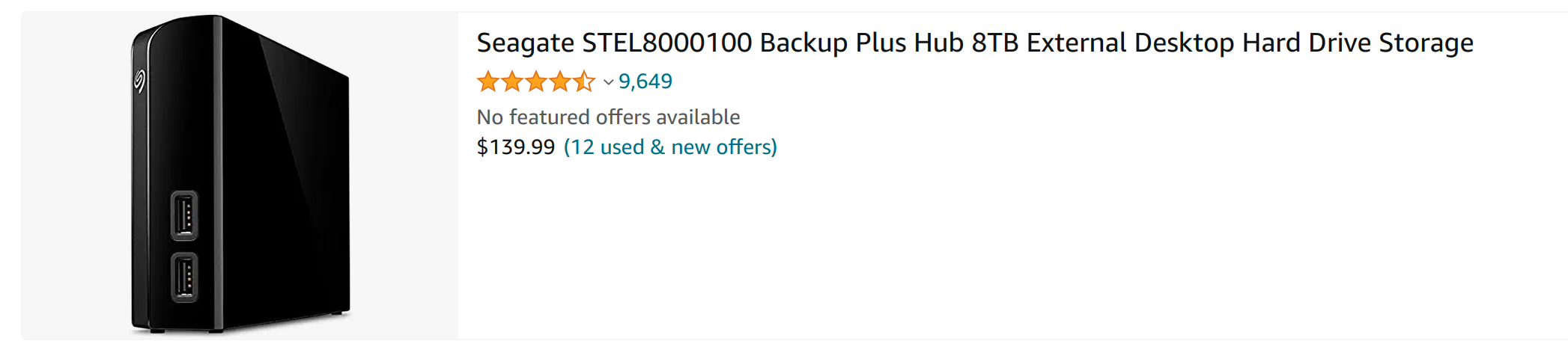The height and width of the screenshot is (341, 1568).
Task: Click the first orange rating star
Action: pyautogui.click(x=488, y=81)
